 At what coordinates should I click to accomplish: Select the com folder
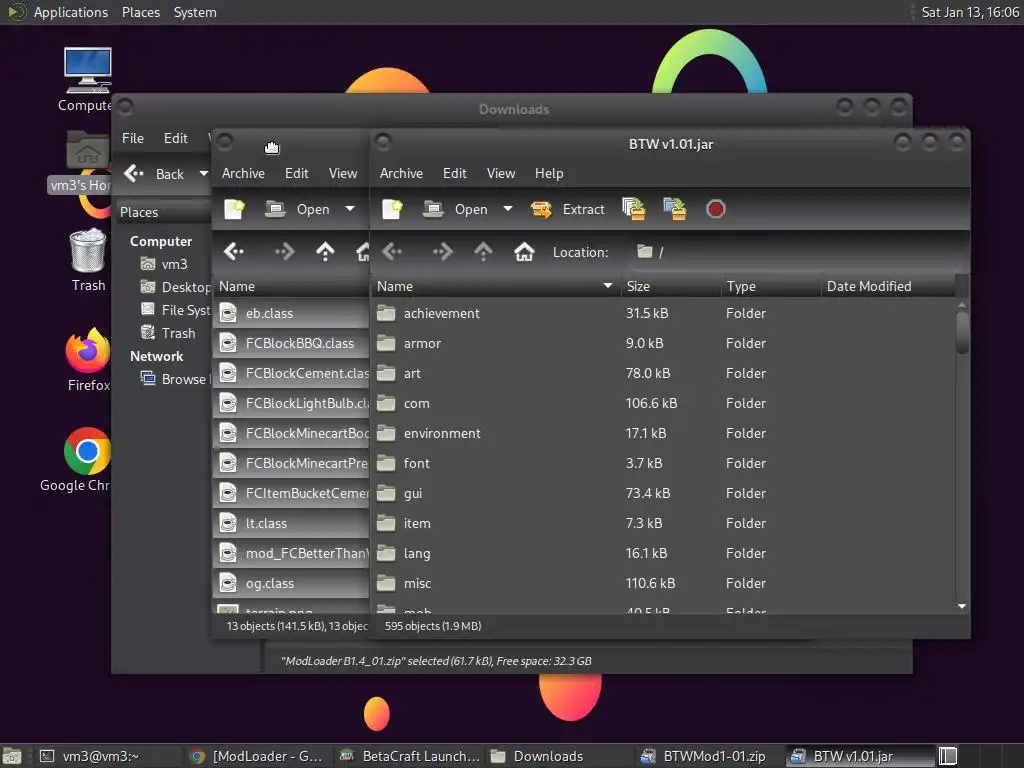click(663, 404)
